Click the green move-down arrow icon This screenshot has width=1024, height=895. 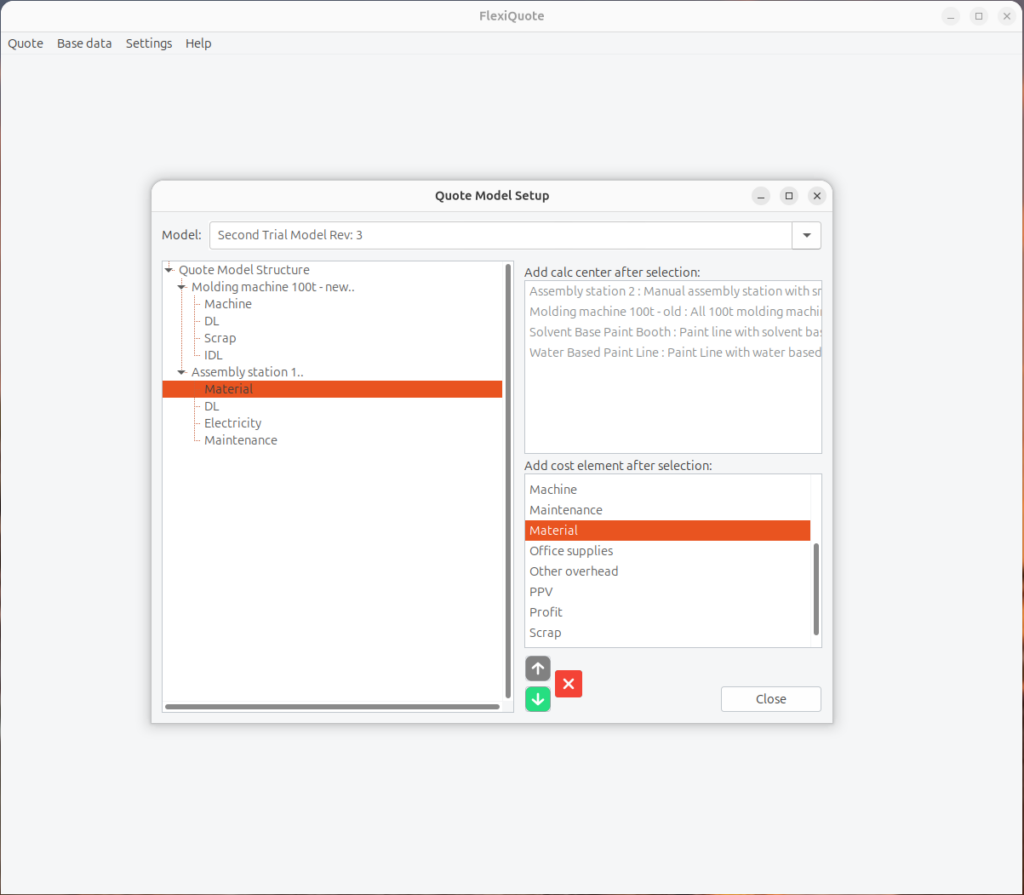[538, 699]
